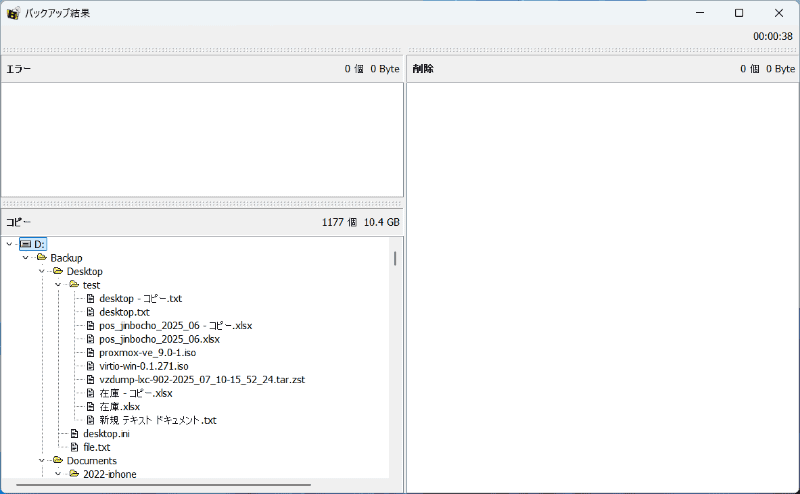Click the Documents folder icon
Image resolution: width=800 pixels, height=494 pixels.
tap(58, 460)
